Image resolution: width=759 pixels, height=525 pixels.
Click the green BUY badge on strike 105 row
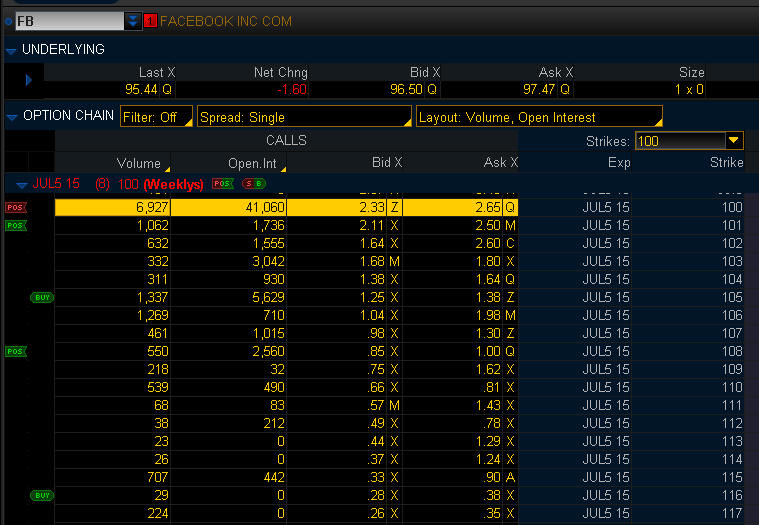tap(42, 297)
